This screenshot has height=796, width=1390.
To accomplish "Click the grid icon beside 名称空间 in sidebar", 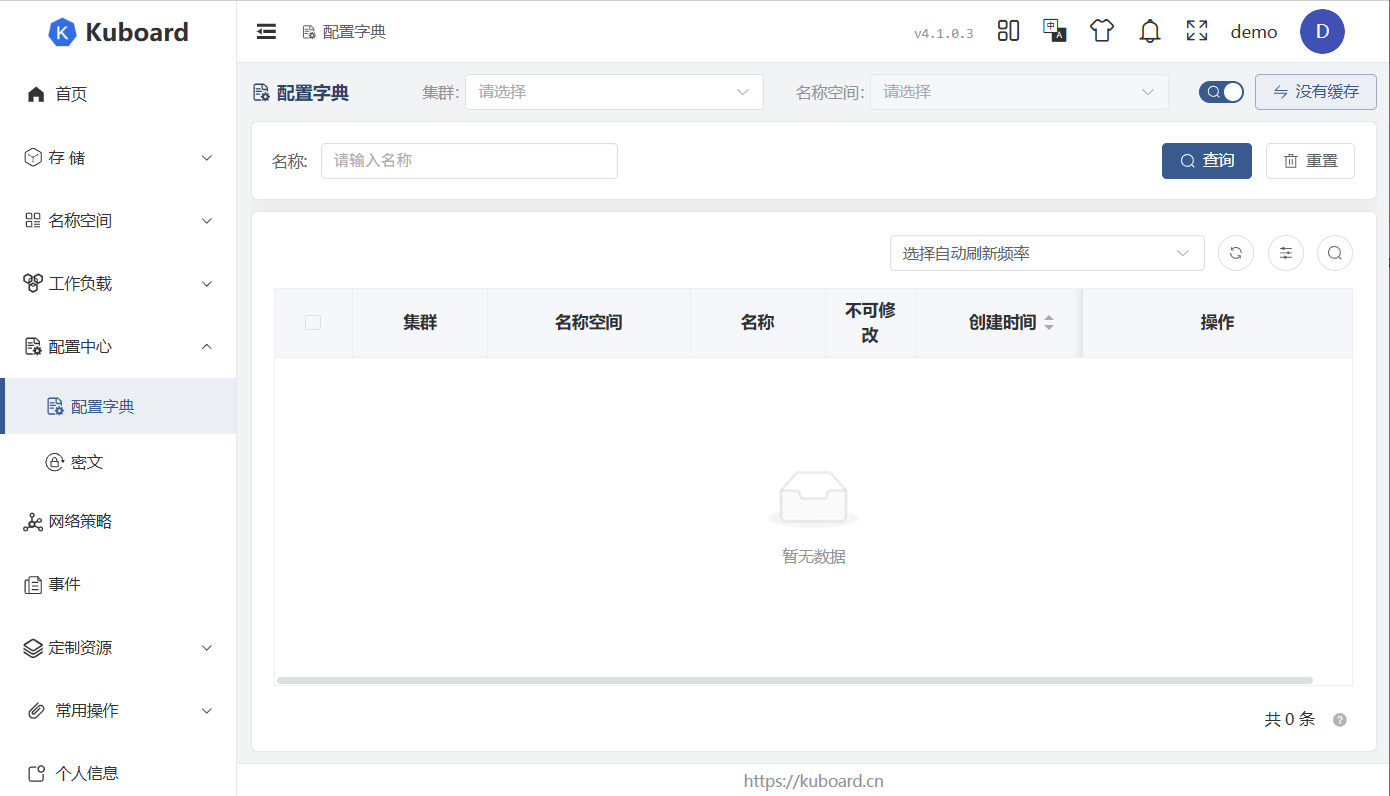I will tap(33, 220).
